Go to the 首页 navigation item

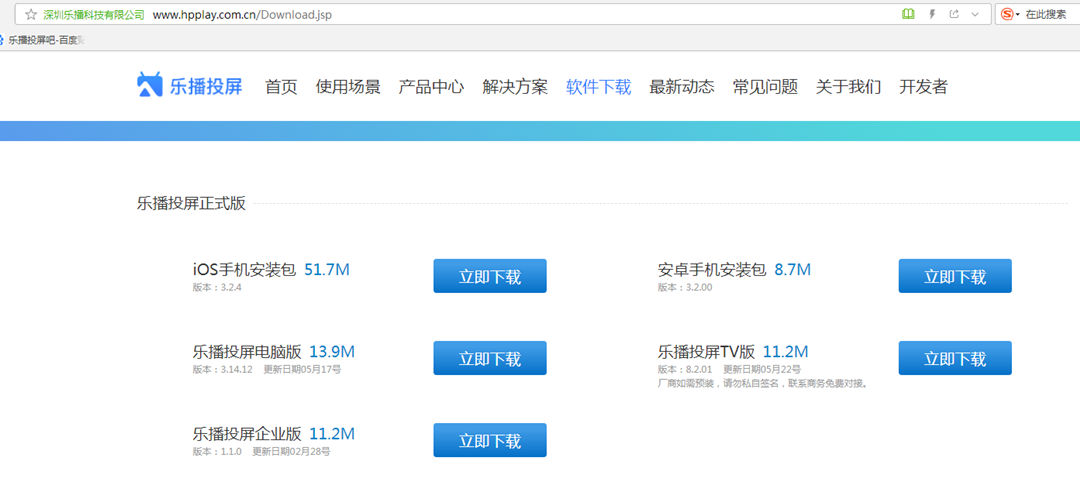point(281,87)
